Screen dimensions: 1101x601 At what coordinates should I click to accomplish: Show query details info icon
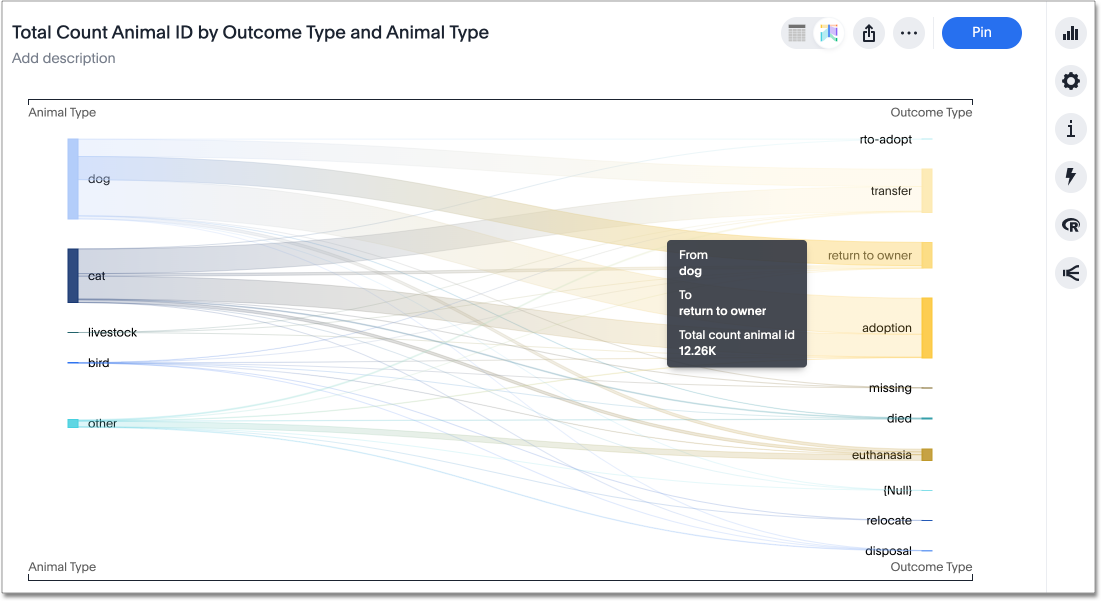pyautogui.click(x=1071, y=129)
